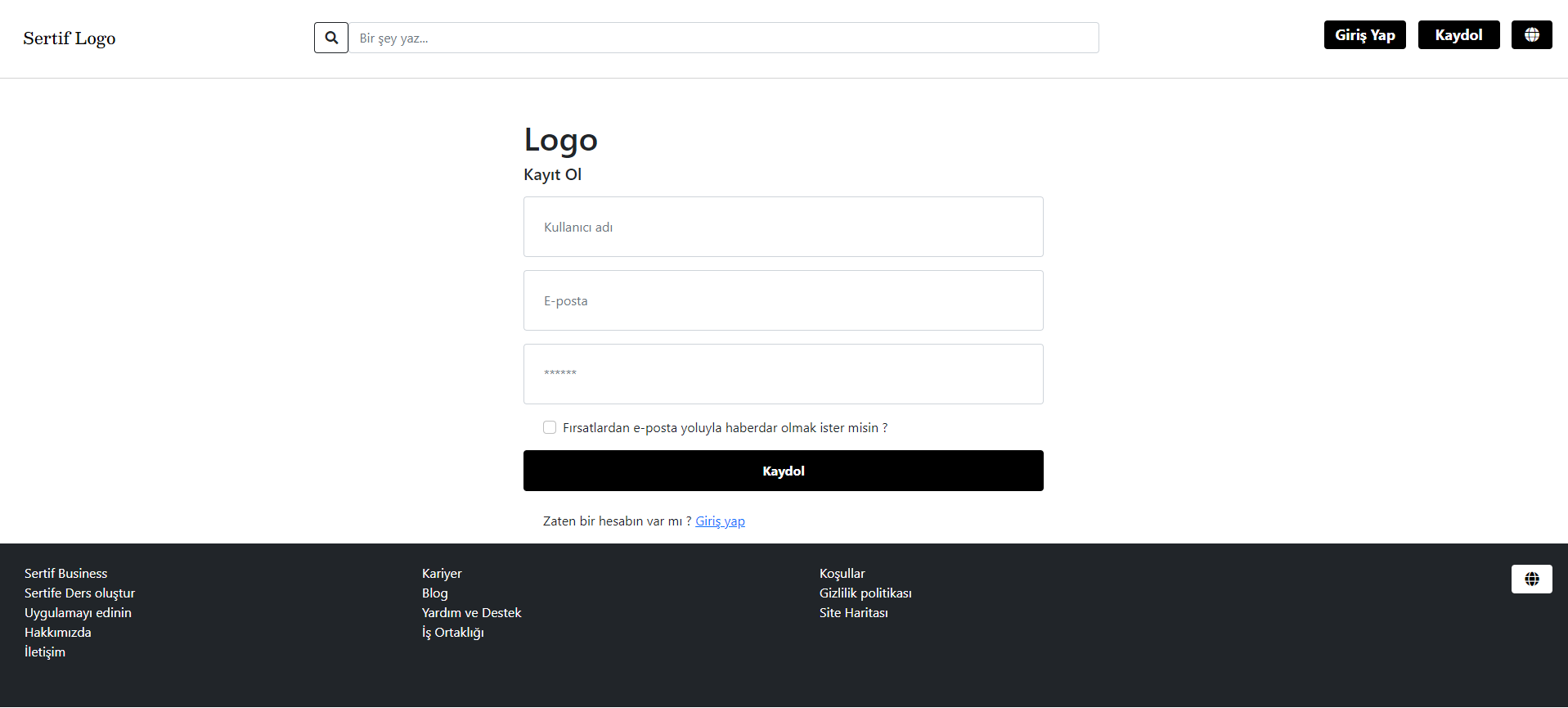The height and width of the screenshot is (708, 1568).
Task: Click the Giriş Yap button in header
Action: [1364, 34]
